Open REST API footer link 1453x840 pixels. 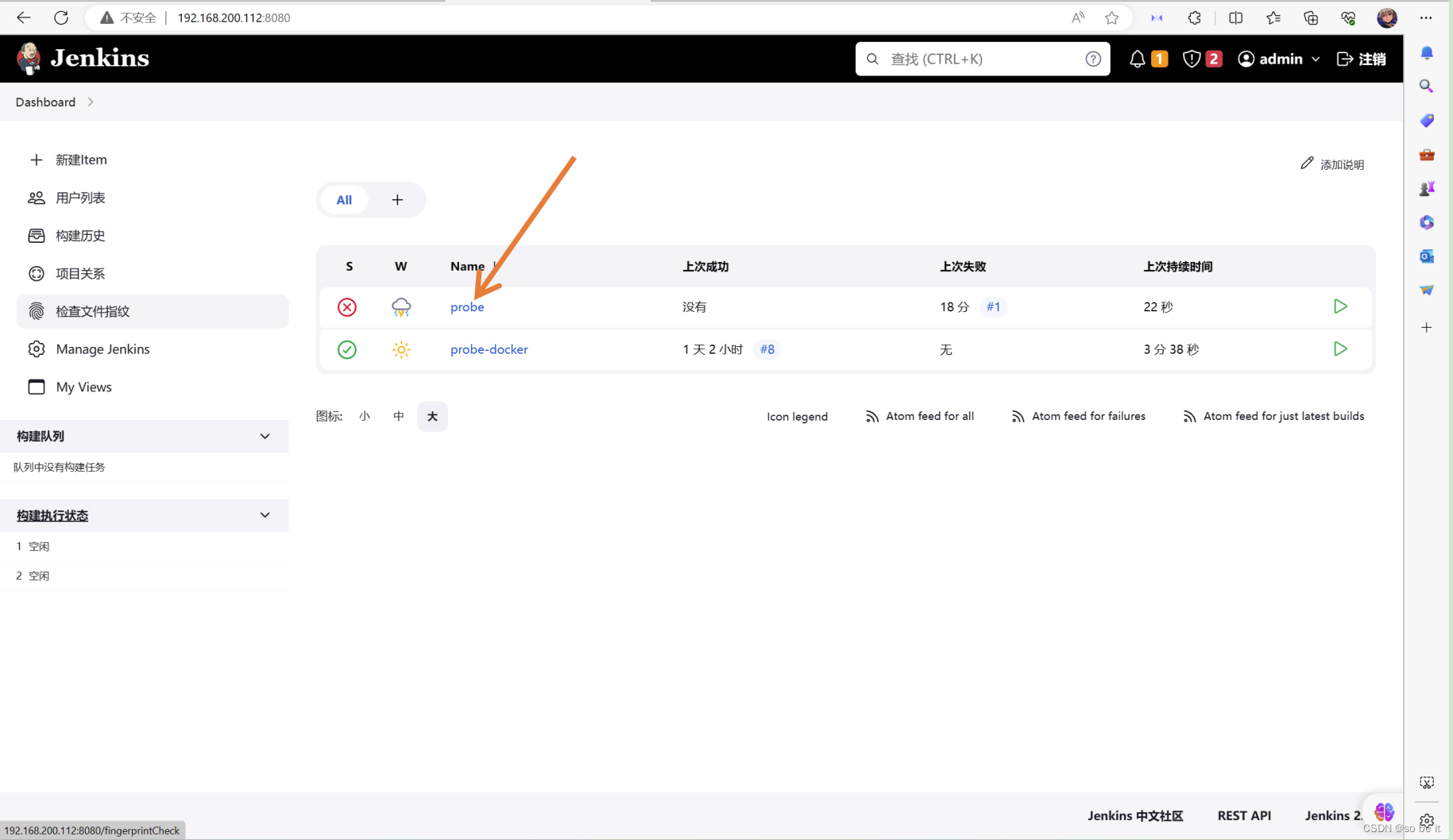pyautogui.click(x=1244, y=815)
